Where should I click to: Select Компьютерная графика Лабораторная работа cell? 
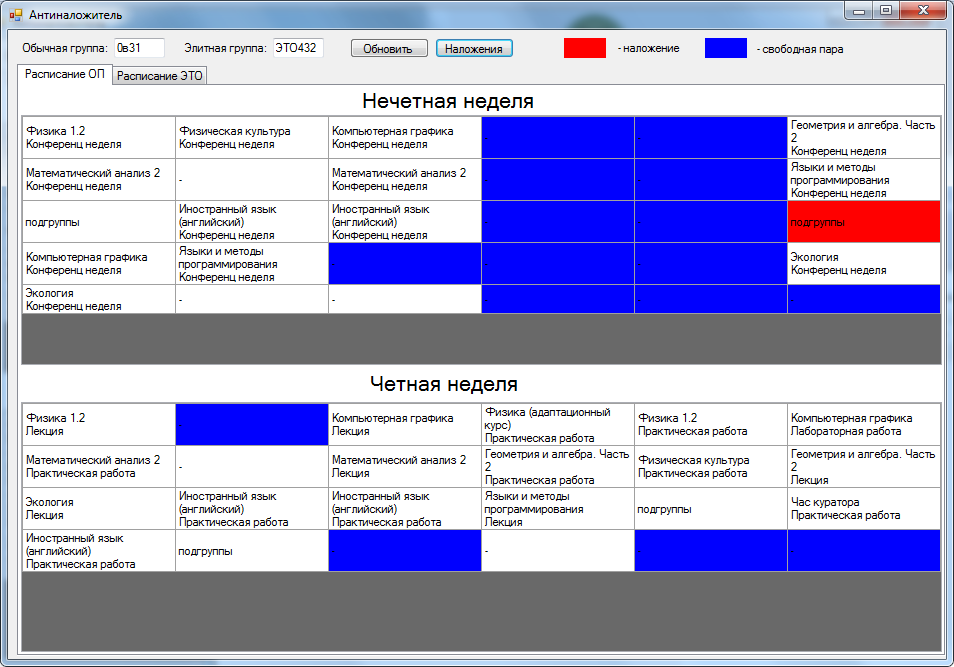tap(864, 424)
